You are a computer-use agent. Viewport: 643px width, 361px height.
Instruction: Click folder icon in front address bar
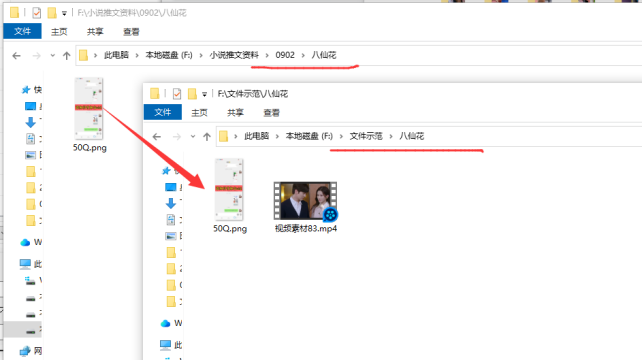tap(223, 136)
